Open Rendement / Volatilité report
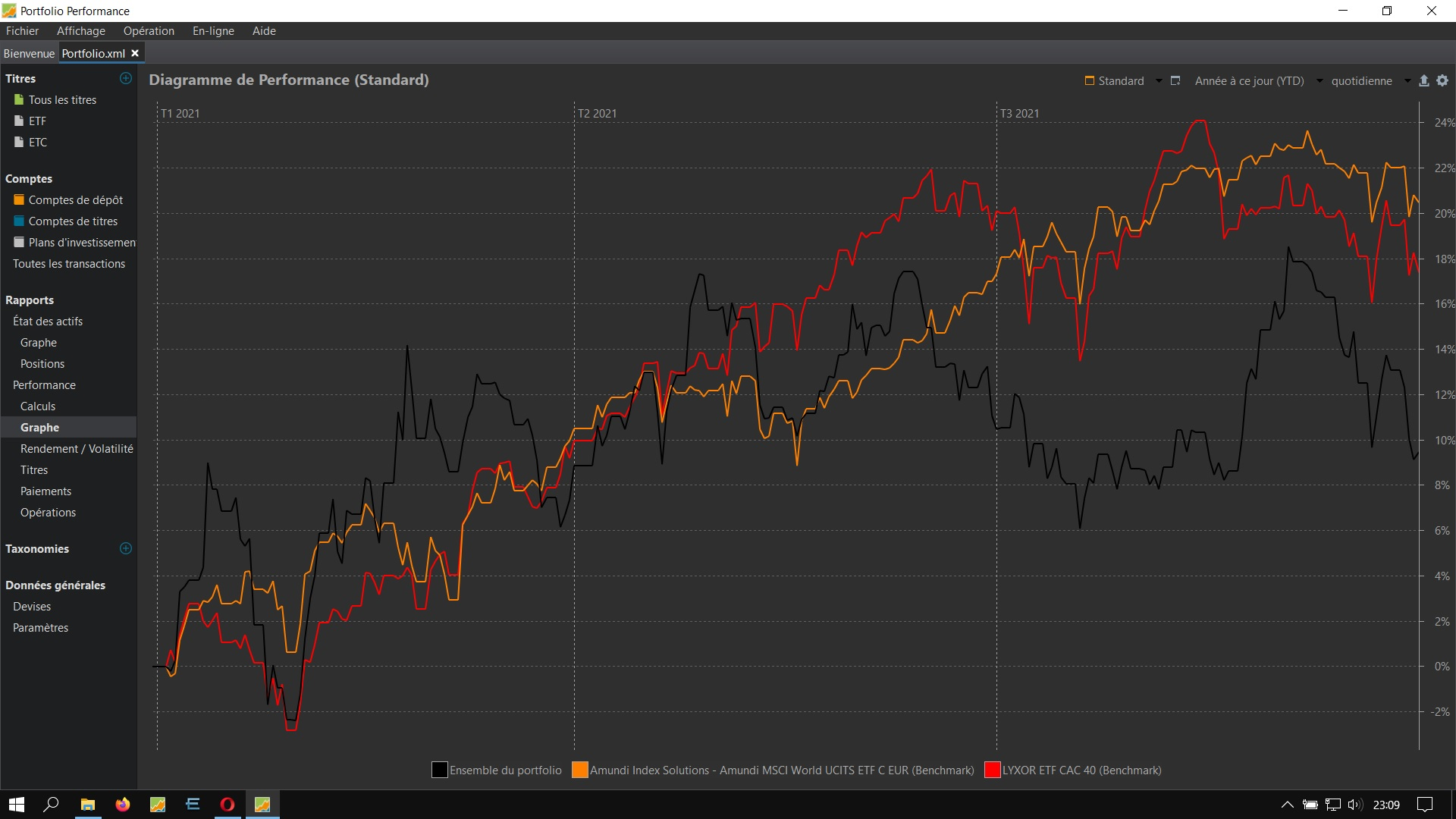Image resolution: width=1456 pixels, height=819 pixels. tap(77, 449)
